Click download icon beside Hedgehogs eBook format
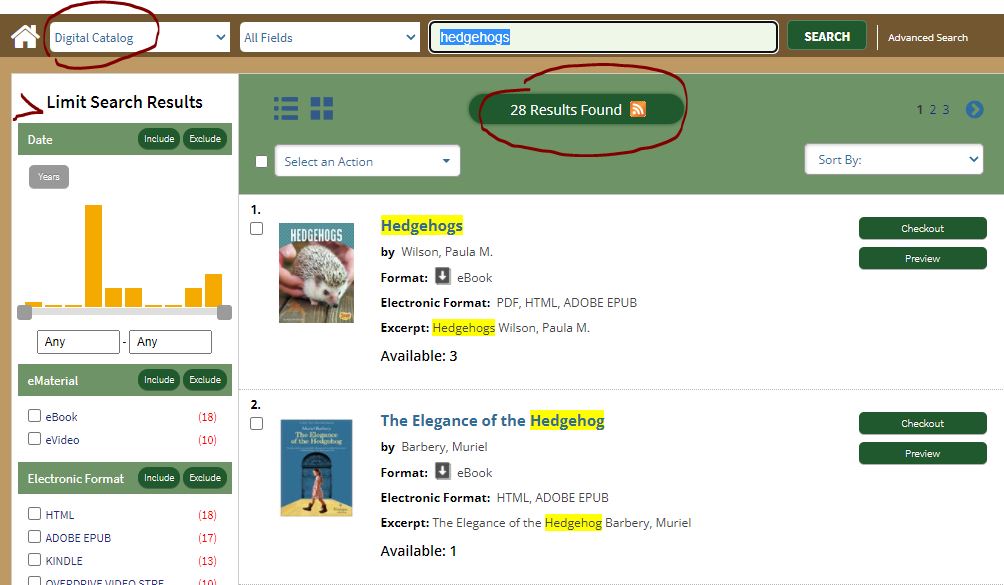 (x=442, y=276)
